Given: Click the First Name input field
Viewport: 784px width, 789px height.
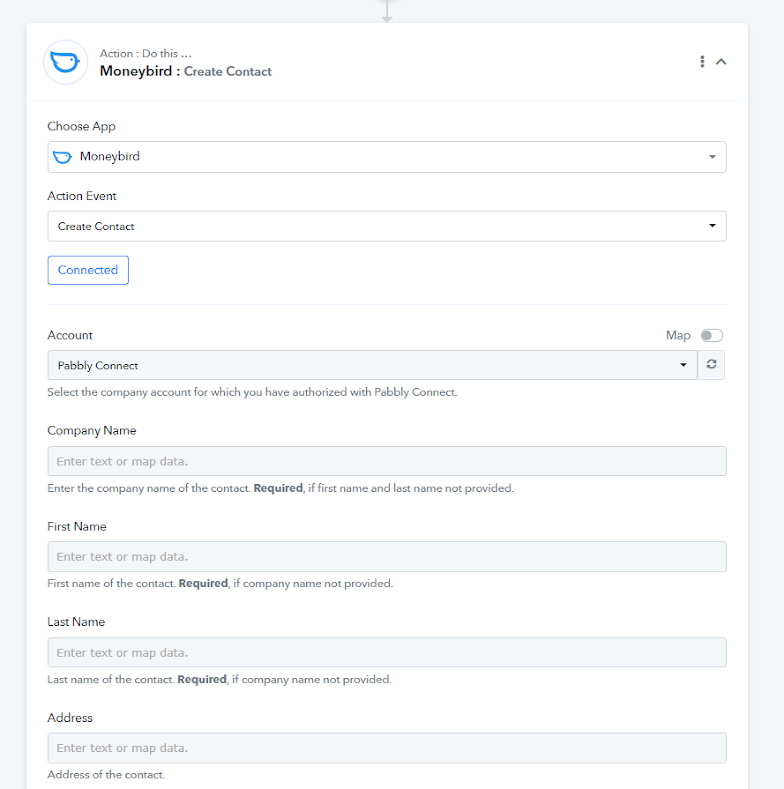Looking at the screenshot, I should click(x=386, y=557).
